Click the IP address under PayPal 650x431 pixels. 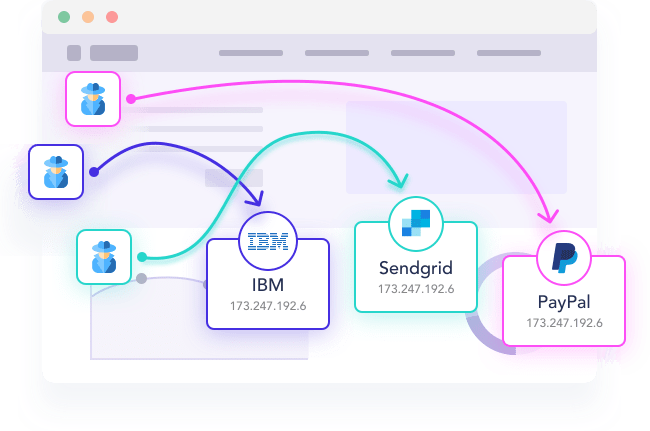(564, 323)
